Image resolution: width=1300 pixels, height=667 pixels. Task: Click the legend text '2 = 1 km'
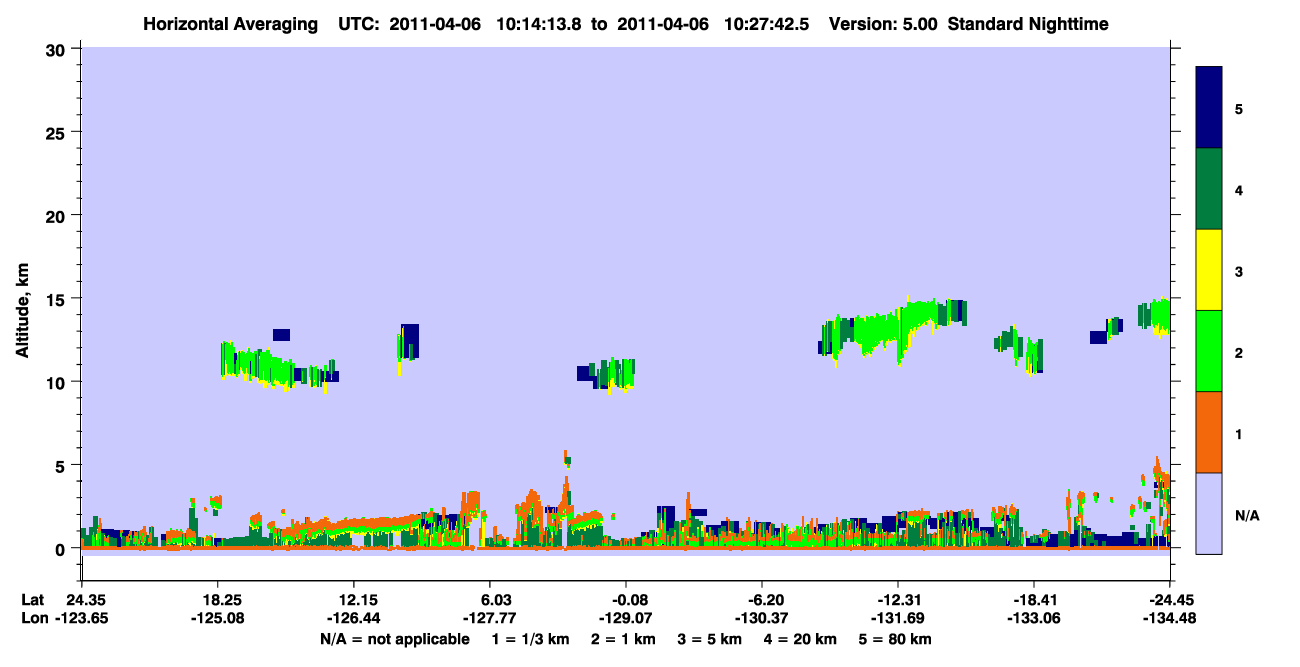(x=624, y=639)
